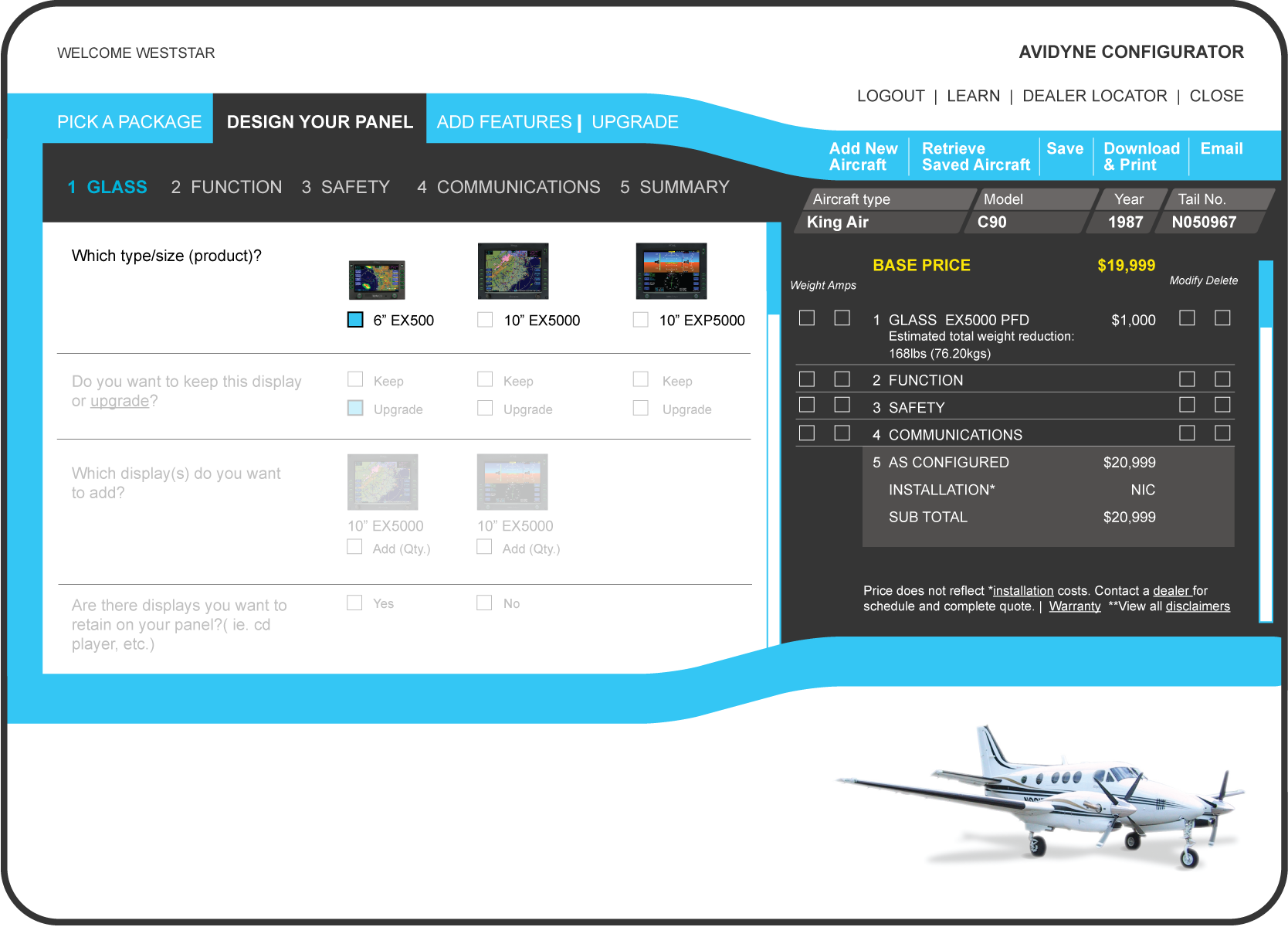
Task: Switch to the Upgrade tab
Action: pos(635,122)
